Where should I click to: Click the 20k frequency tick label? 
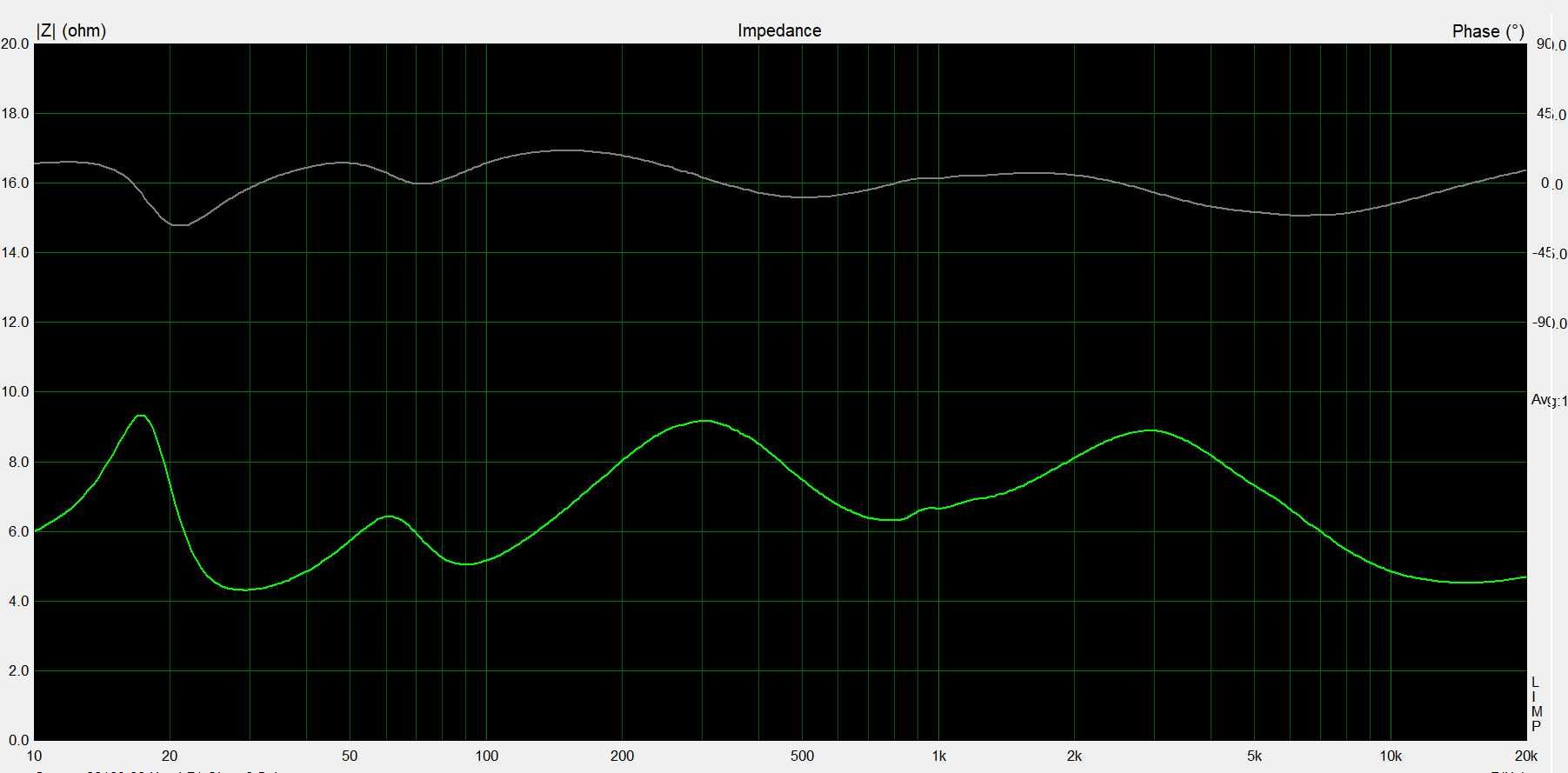click(1525, 756)
